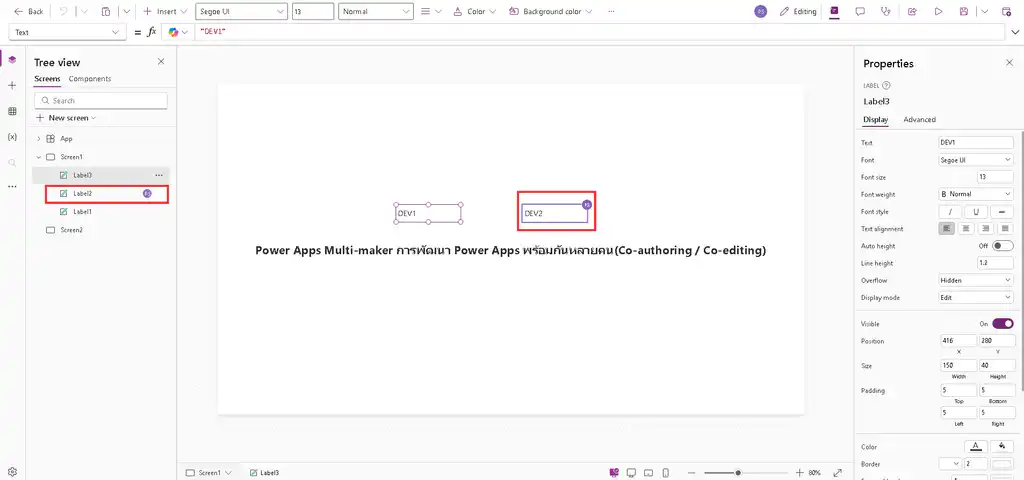Image resolution: width=1024 pixels, height=480 pixels.
Task: Click the Share icon
Action: (912, 11)
